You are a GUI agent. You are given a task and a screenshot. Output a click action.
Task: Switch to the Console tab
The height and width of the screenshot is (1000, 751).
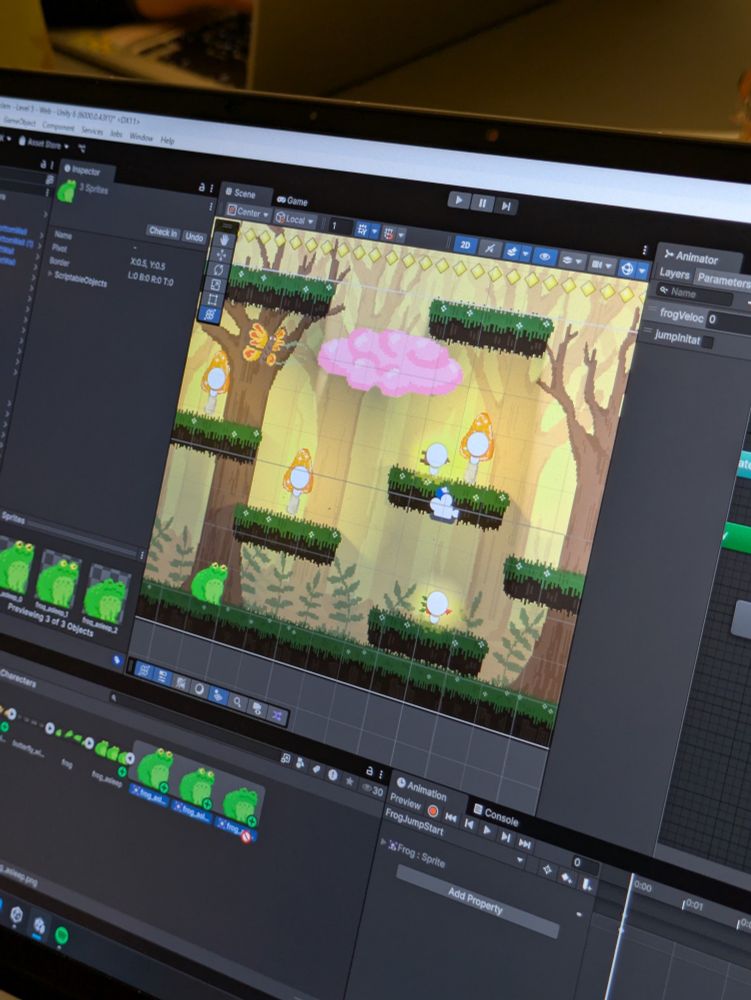pos(497,814)
